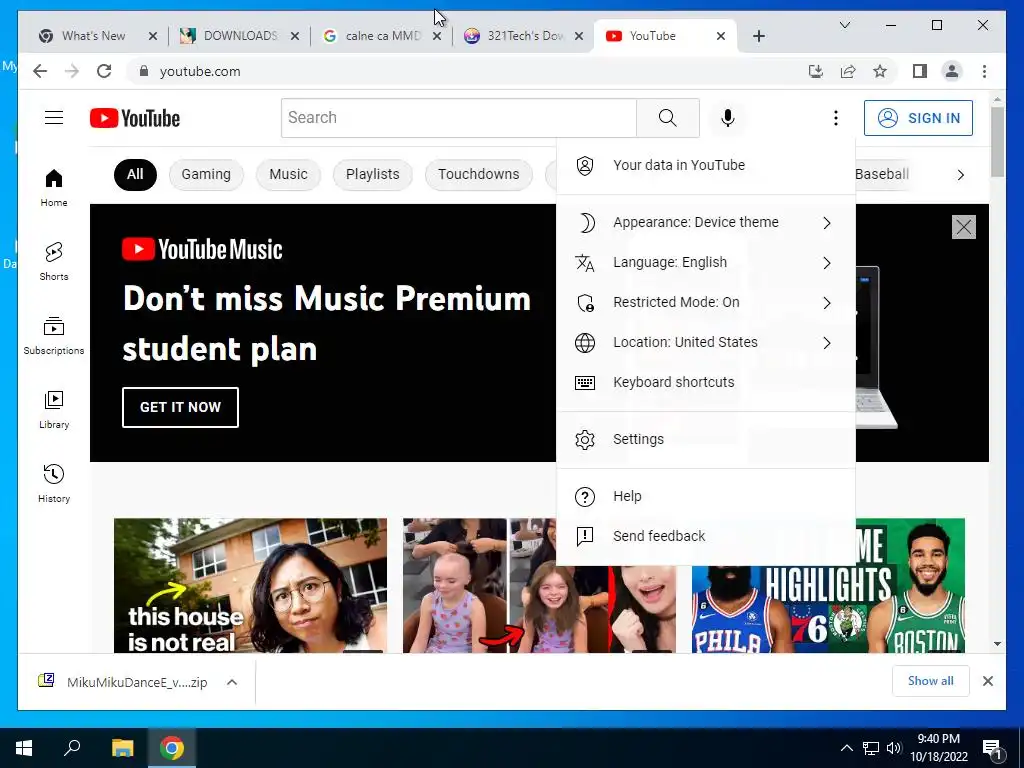The image size is (1024, 768).
Task: Click the search magnifier button
Action: pos(667,118)
